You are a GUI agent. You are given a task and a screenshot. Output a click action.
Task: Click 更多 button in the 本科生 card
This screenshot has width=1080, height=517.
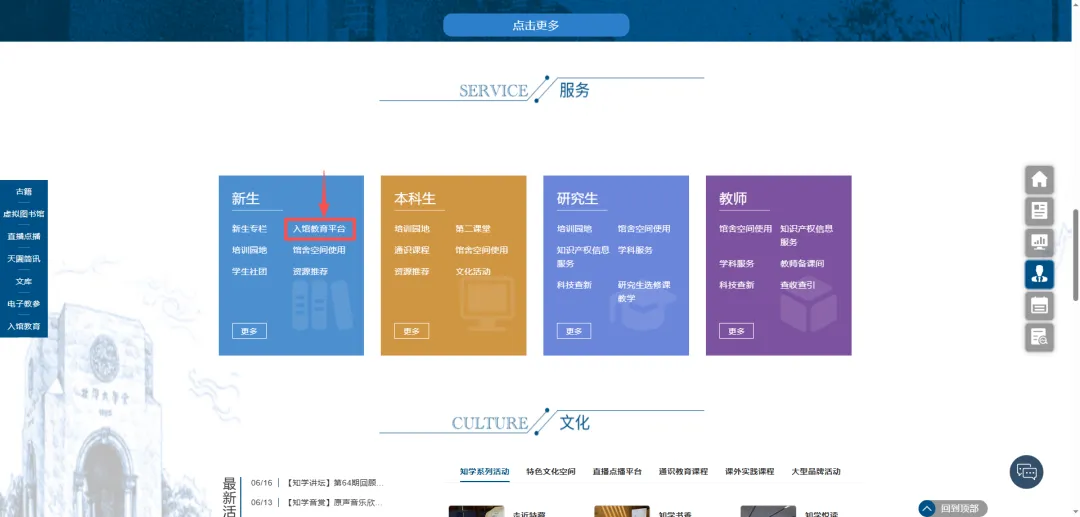[411, 331]
